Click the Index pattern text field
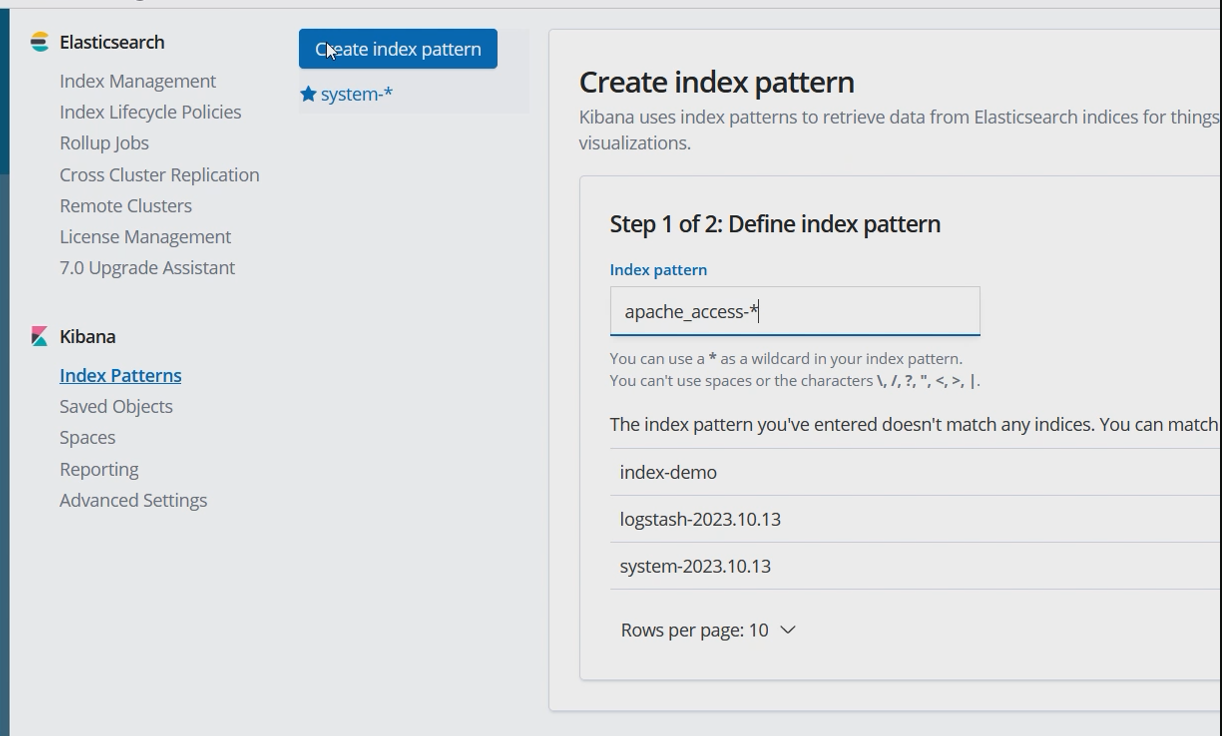This screenshot has height=736, width=1222. [x=794, y=312]
